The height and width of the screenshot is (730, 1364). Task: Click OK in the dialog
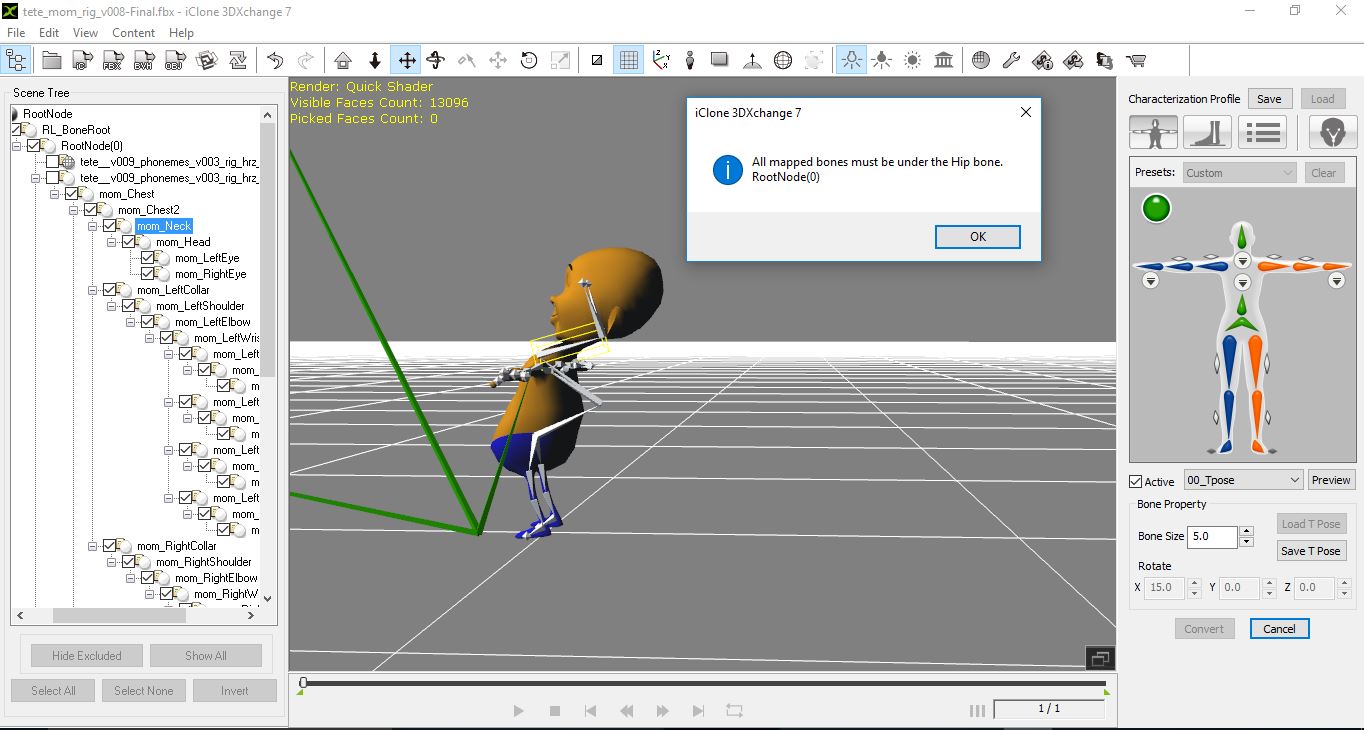pos(977,237)
